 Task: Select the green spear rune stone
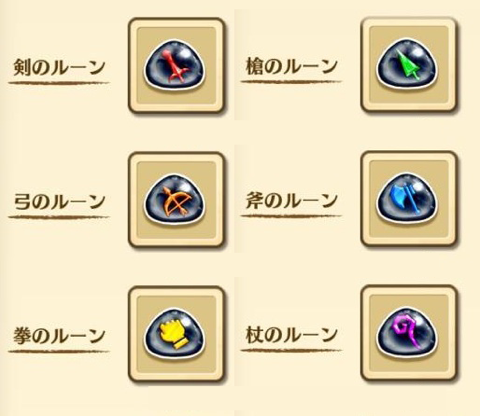point(407,64)
